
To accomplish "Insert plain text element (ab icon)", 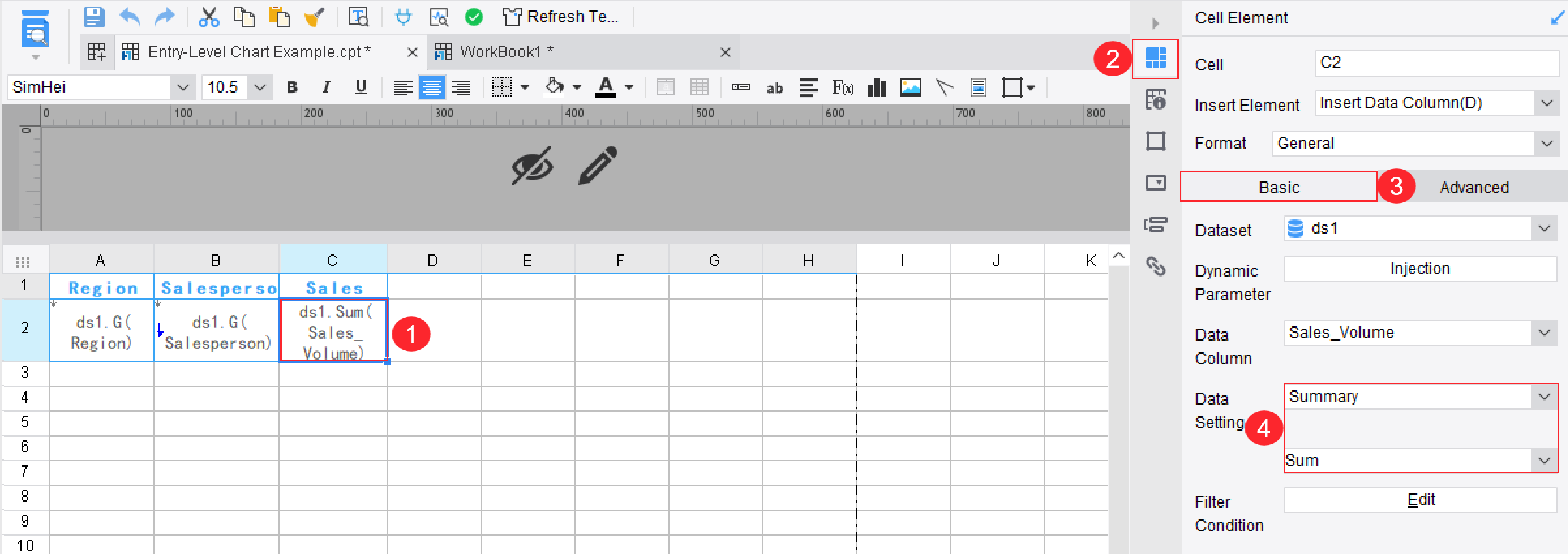I will [x=775, y=87].
